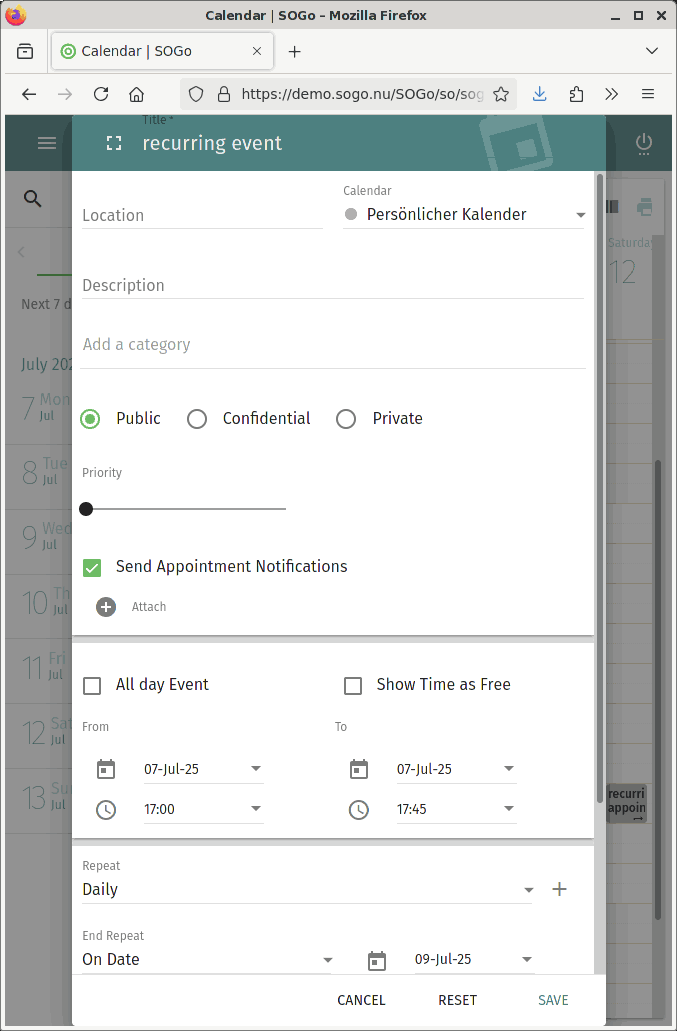Open End Repeat date calendar icon
The height and width of the screenshot is (1031, 677).
coord(377,960)
